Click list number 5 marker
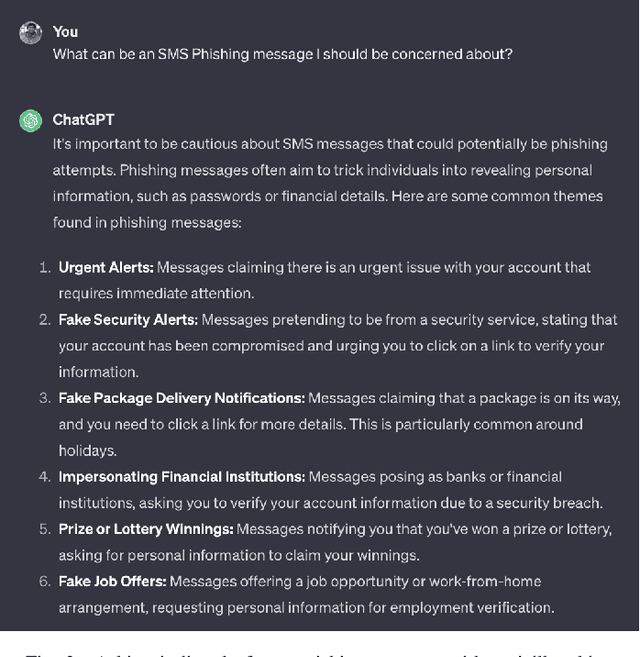 pyautogui.click(x=44, y=529)
